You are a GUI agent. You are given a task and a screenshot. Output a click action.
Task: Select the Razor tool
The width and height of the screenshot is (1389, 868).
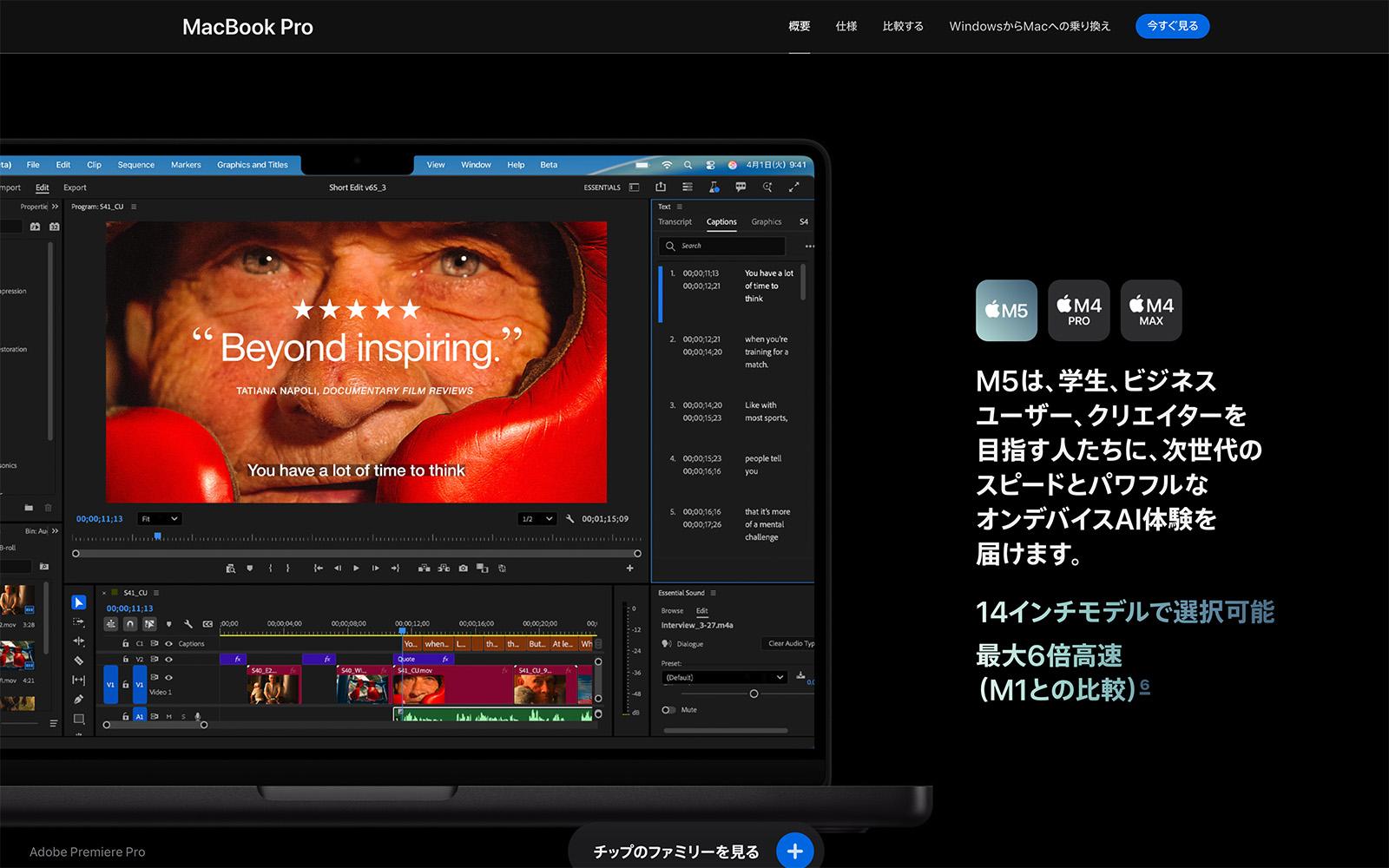click(x=79, y=661)
